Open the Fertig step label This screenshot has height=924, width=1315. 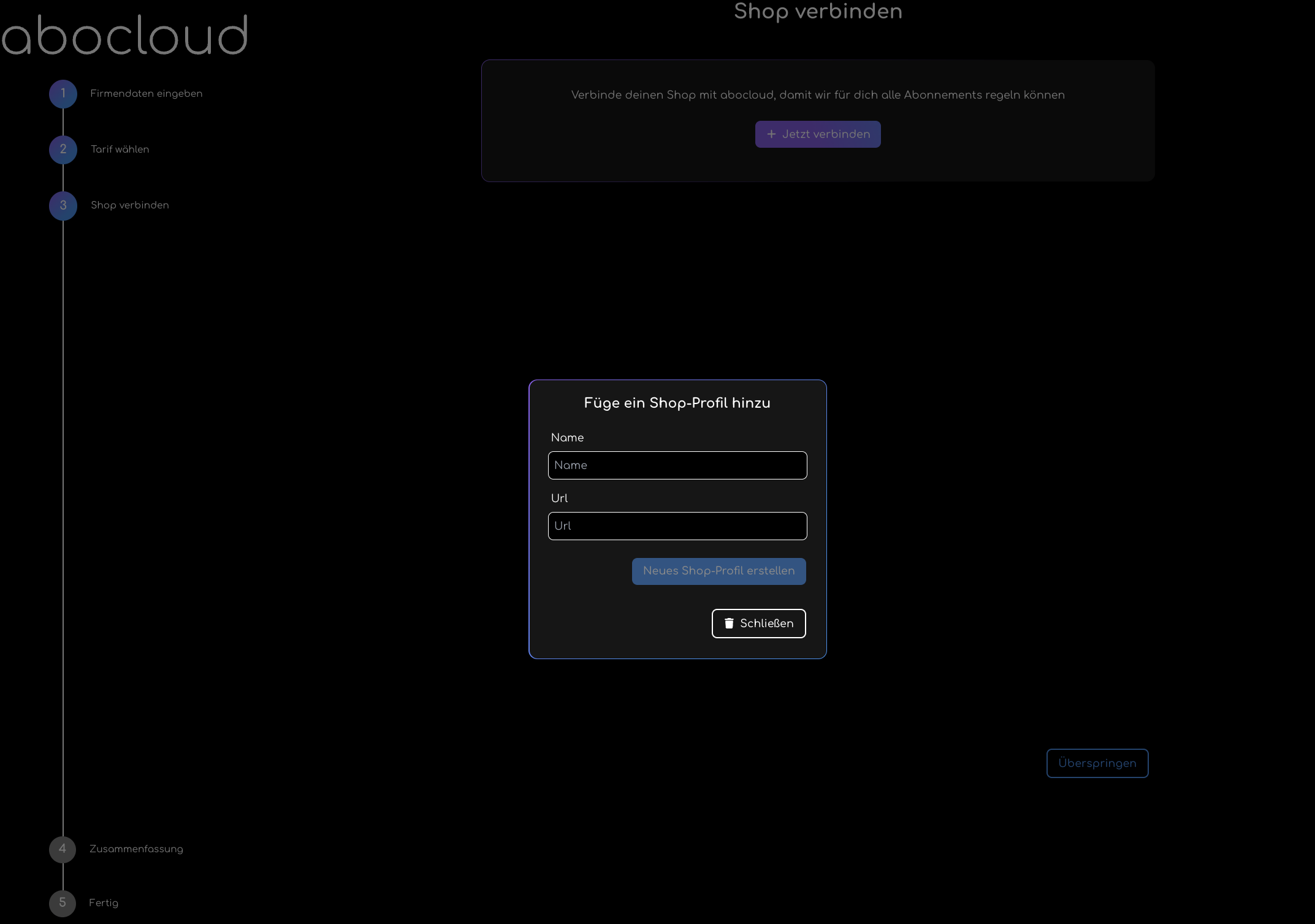pyautogui.click(x=103, y=903)
